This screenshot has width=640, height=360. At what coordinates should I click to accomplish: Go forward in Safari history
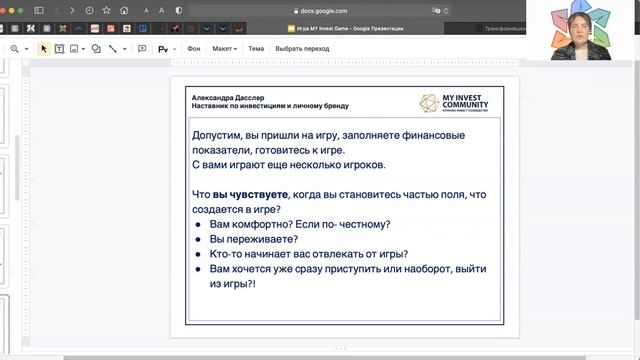tap(72, 11)
